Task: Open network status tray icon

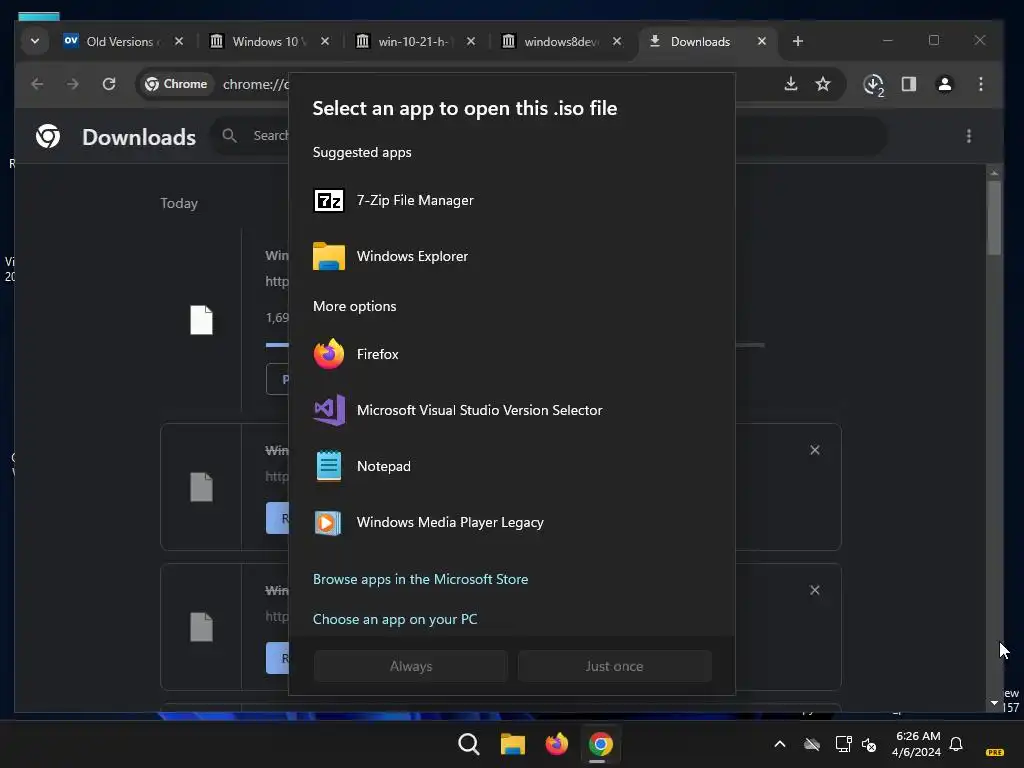Action: 843,744
